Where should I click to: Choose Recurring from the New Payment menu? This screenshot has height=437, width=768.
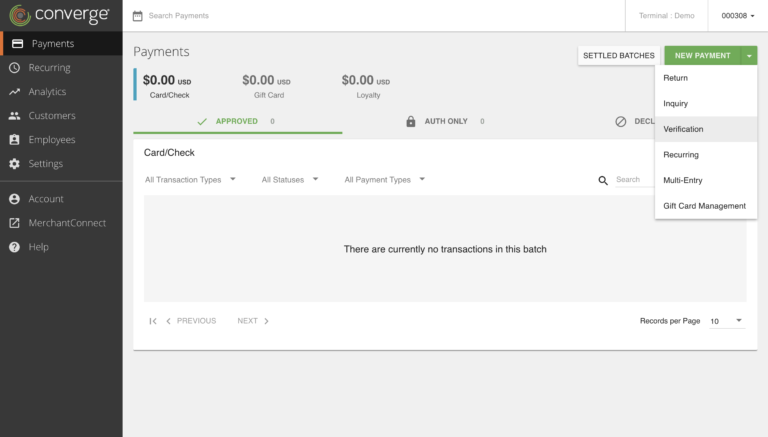coord(706,154)
